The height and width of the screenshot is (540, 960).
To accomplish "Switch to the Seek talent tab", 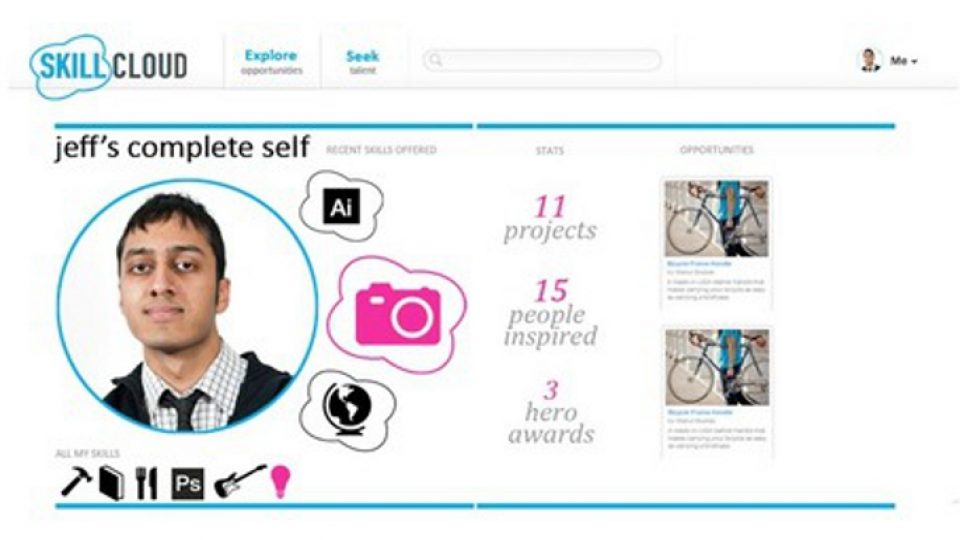I will tap(362, 61).
